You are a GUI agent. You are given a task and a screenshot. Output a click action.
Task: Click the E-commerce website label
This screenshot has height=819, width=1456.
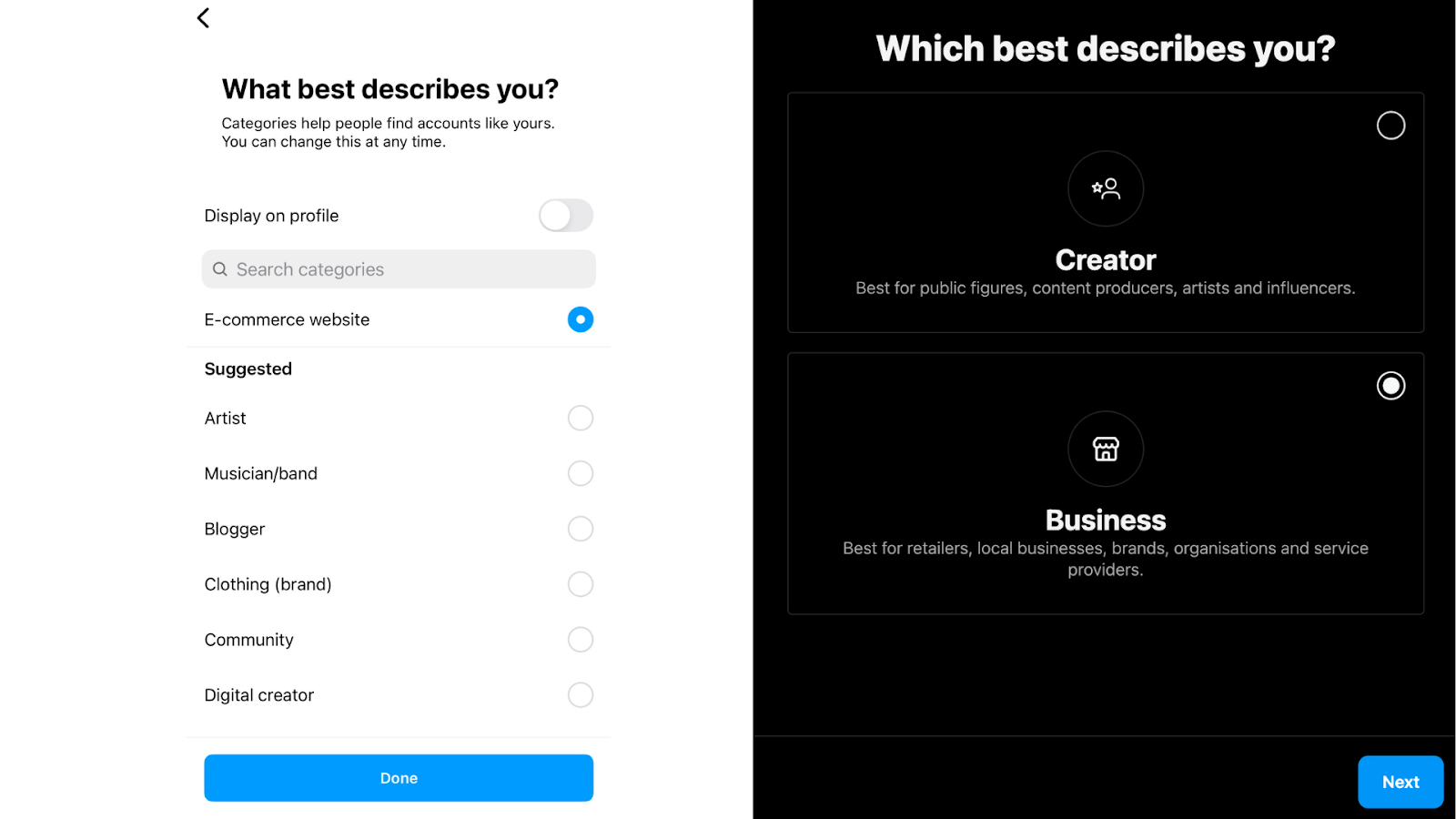[287, 319]
